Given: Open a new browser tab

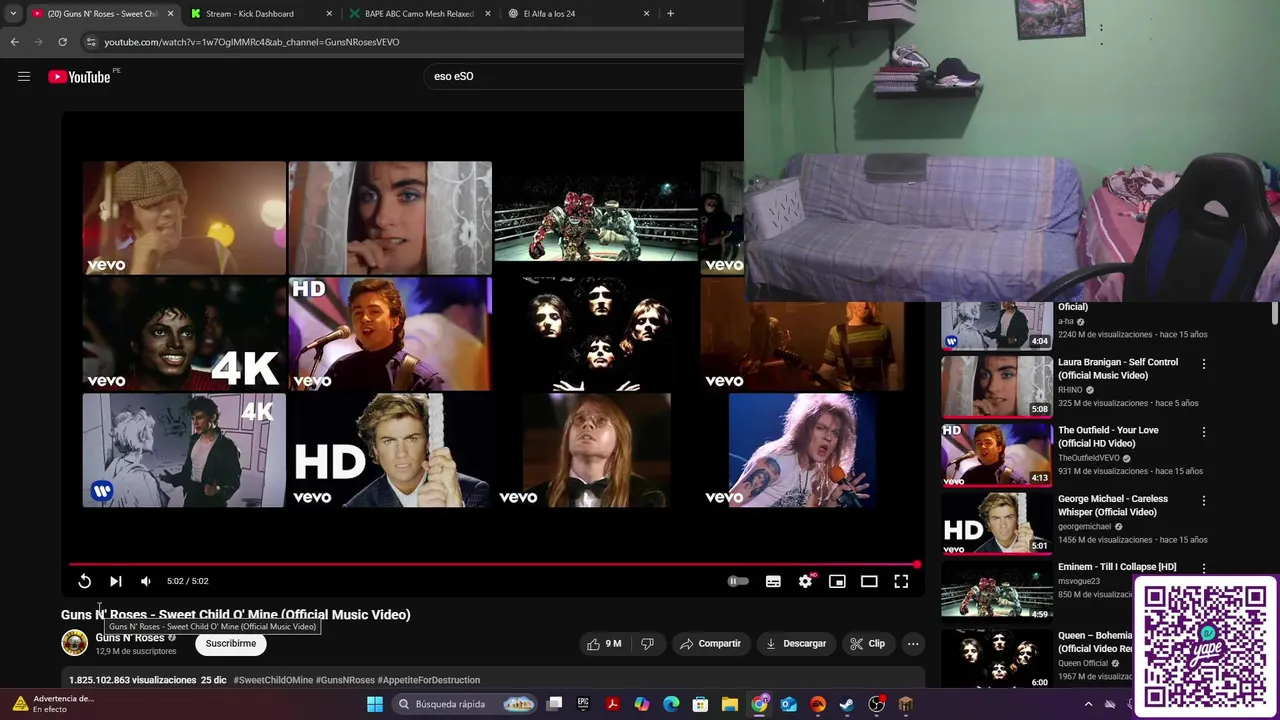Looking at the screenshot, I should coord(670,14).
